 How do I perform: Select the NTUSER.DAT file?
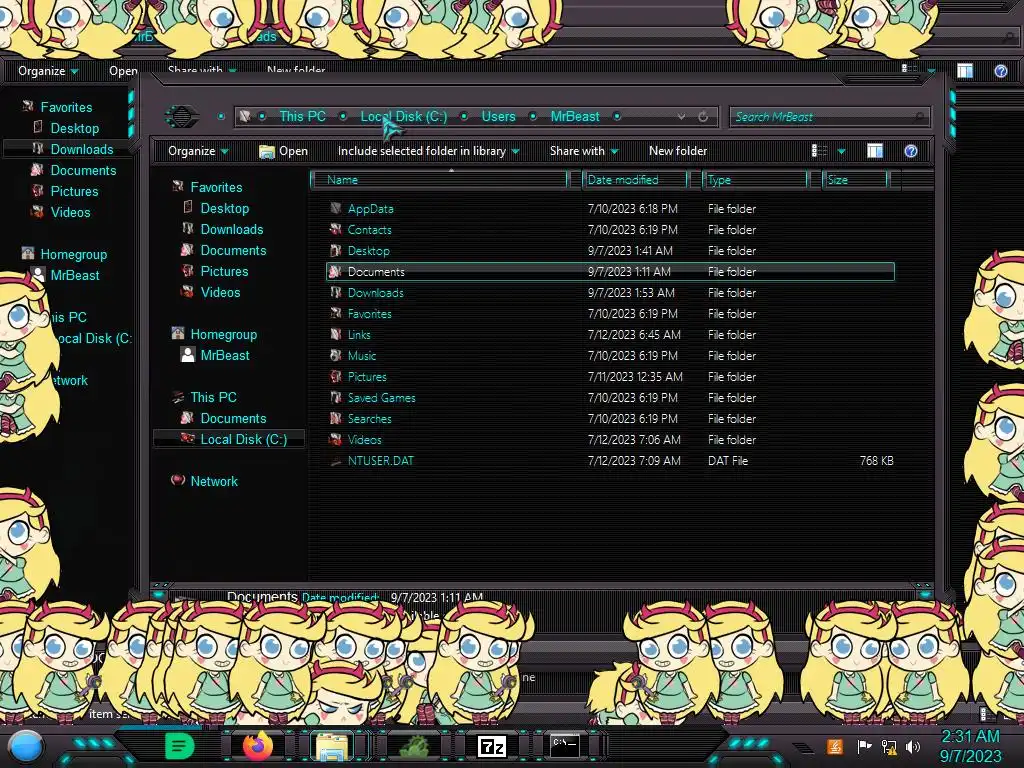click(380, 460)
